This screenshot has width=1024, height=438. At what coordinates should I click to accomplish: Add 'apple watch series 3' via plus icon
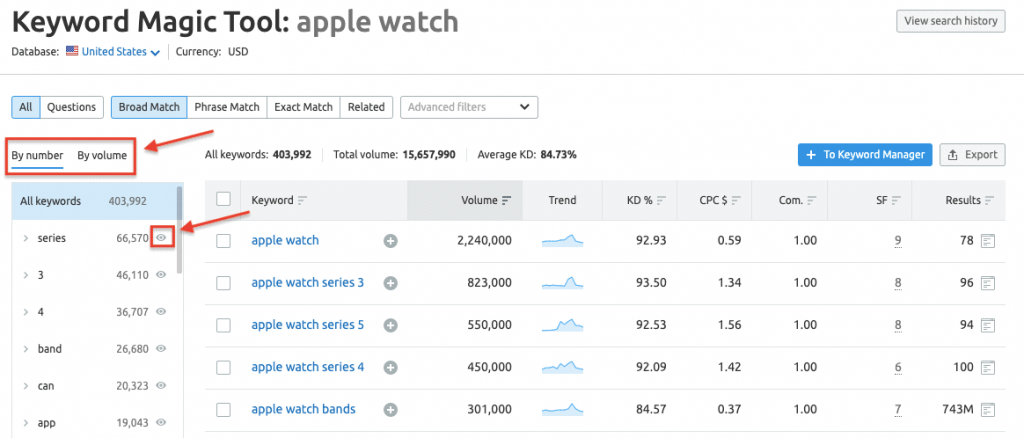(391, 283)
